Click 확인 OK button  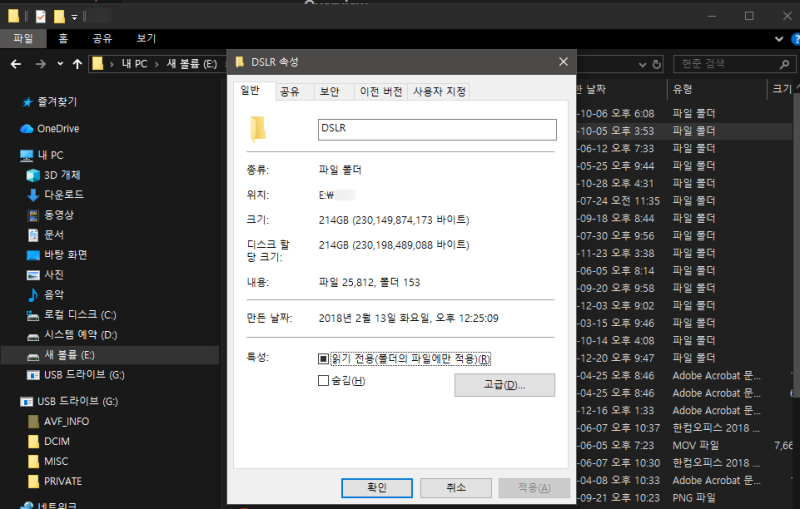(377, 488)
